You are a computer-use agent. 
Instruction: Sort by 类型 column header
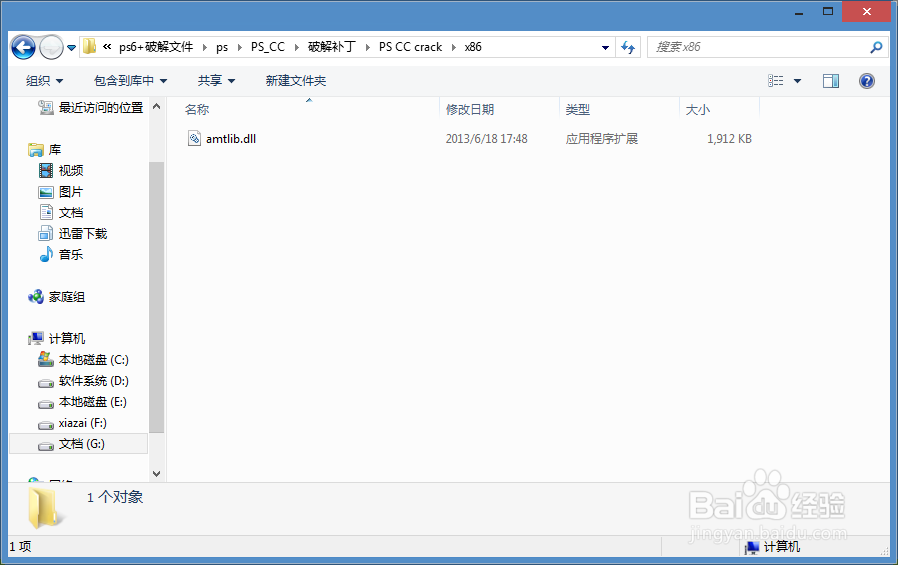[577, 109]
